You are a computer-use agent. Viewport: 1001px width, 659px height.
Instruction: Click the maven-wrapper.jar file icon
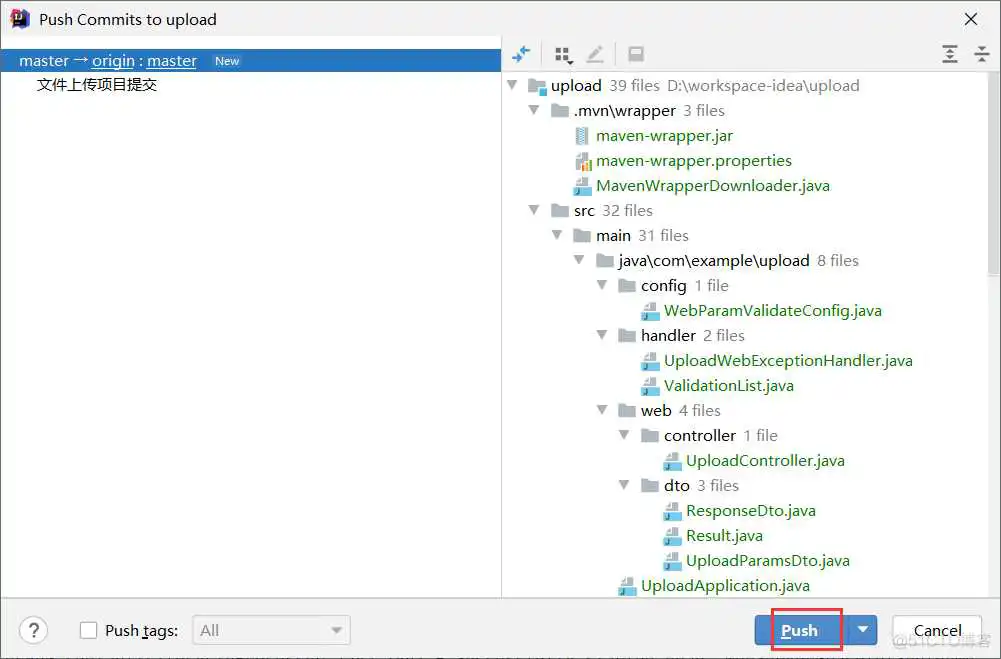[x=582, y=136]
